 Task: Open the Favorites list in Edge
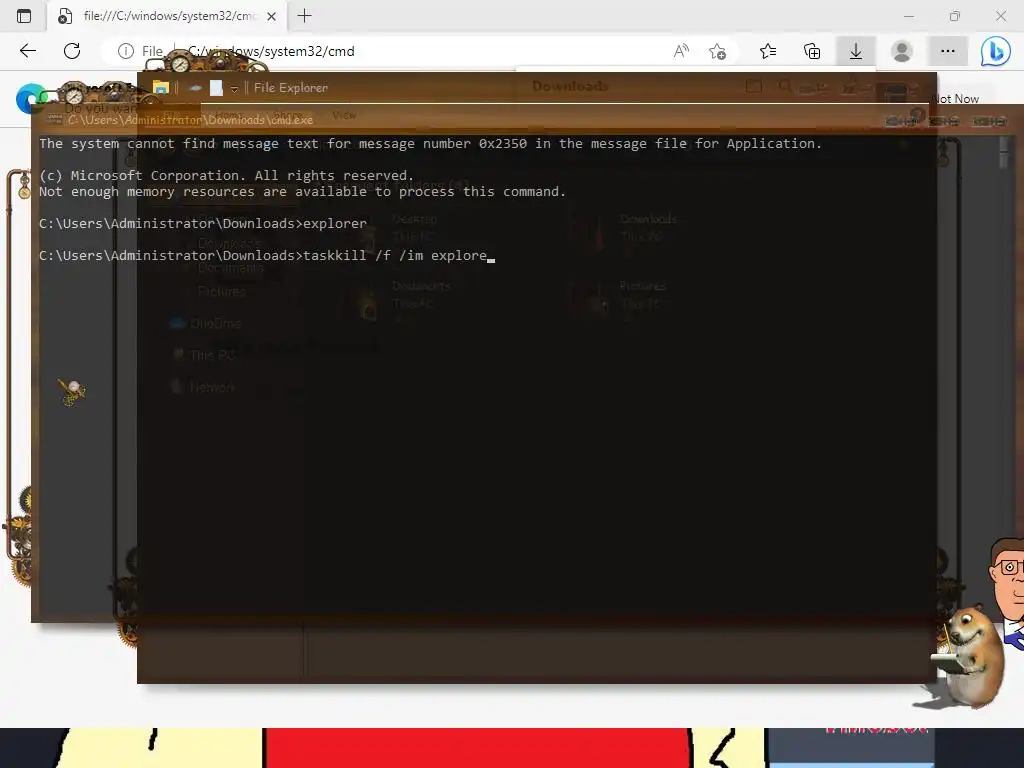[768, 51]
